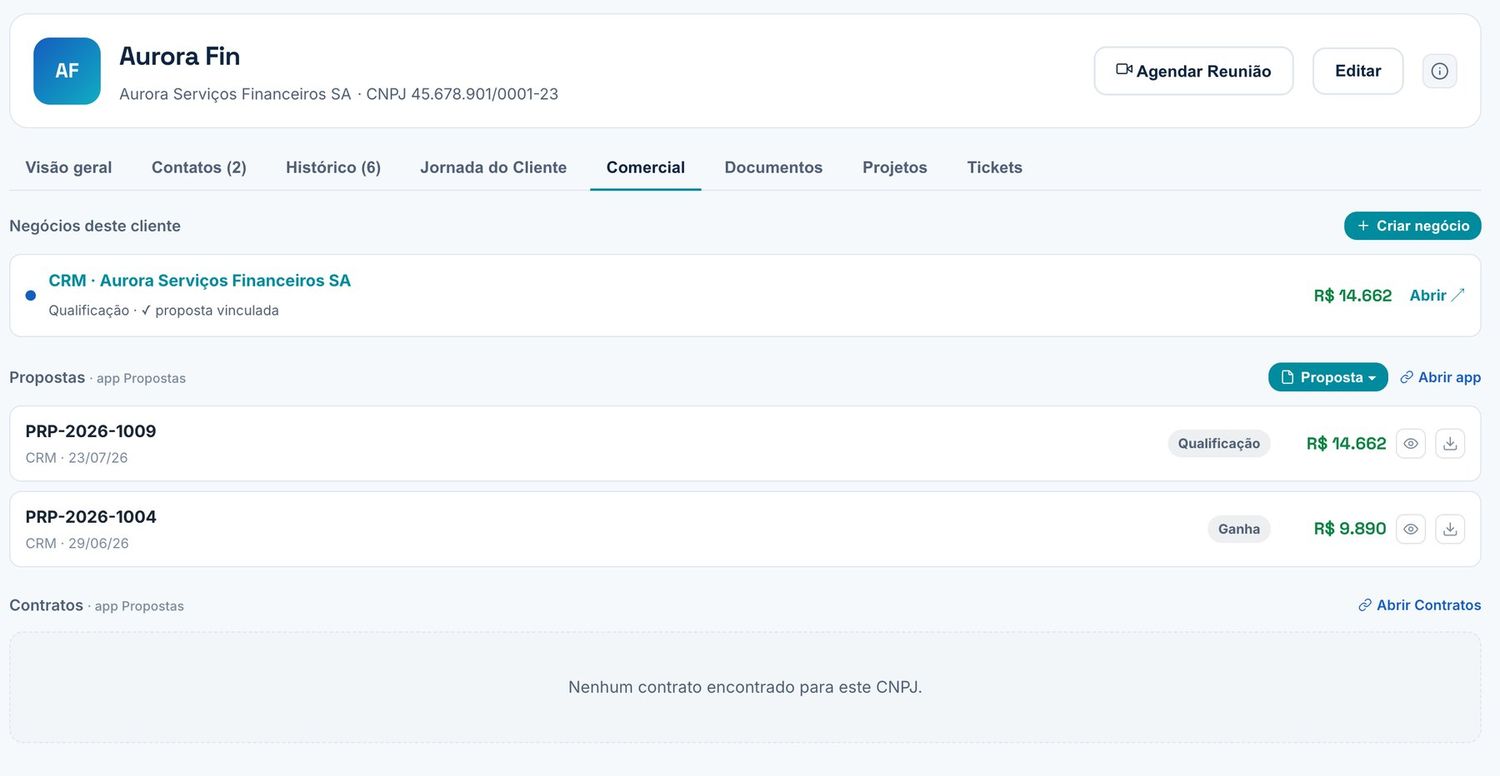Image resolution: width=1500 pixels, height=776 pixels.
Task: Download proposal PRP-2026-1004
Action: click(1450, 529)
